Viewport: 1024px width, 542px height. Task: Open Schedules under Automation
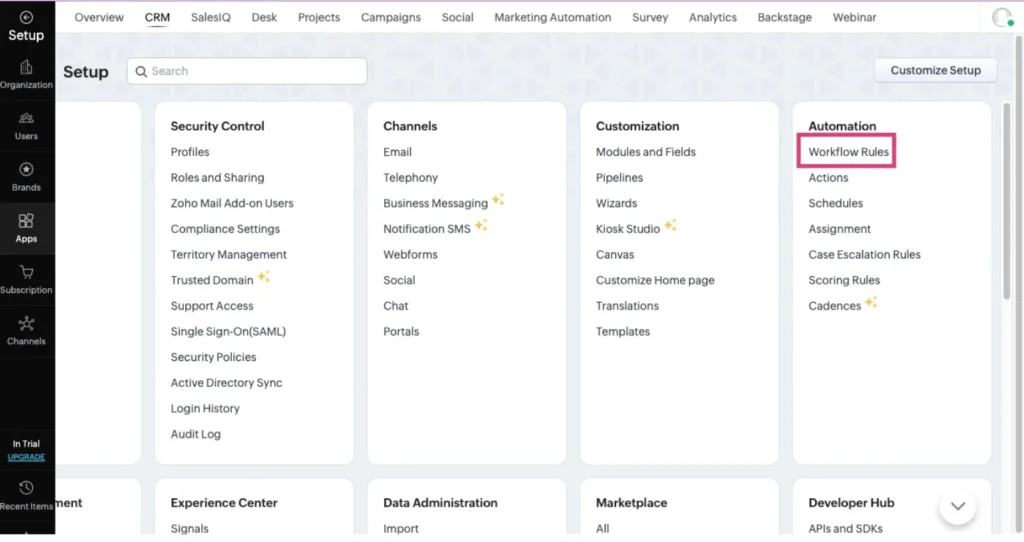pyautogui.click(x=835, y=203)
